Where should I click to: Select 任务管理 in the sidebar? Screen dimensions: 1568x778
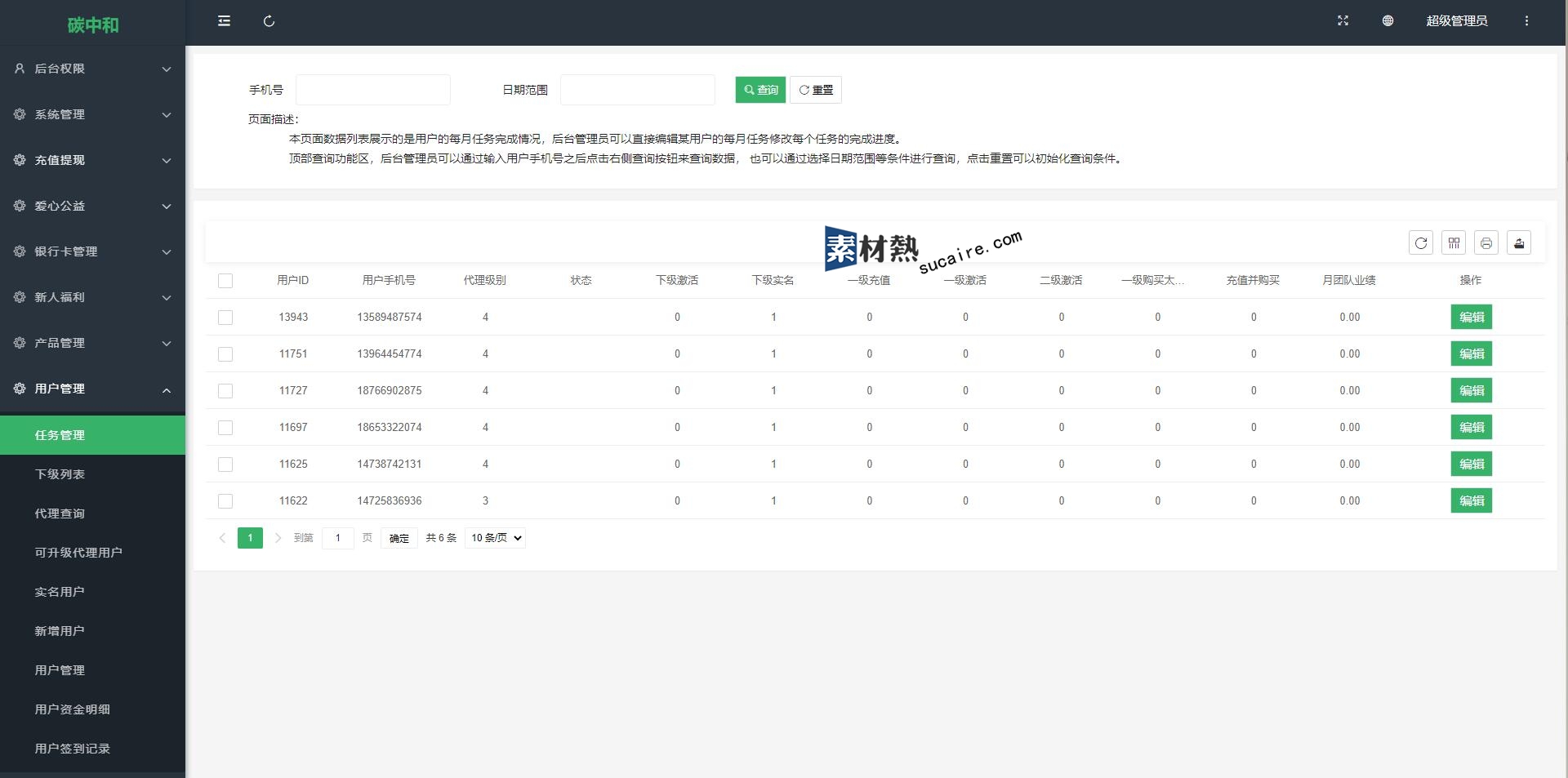[x=92, y=435]
